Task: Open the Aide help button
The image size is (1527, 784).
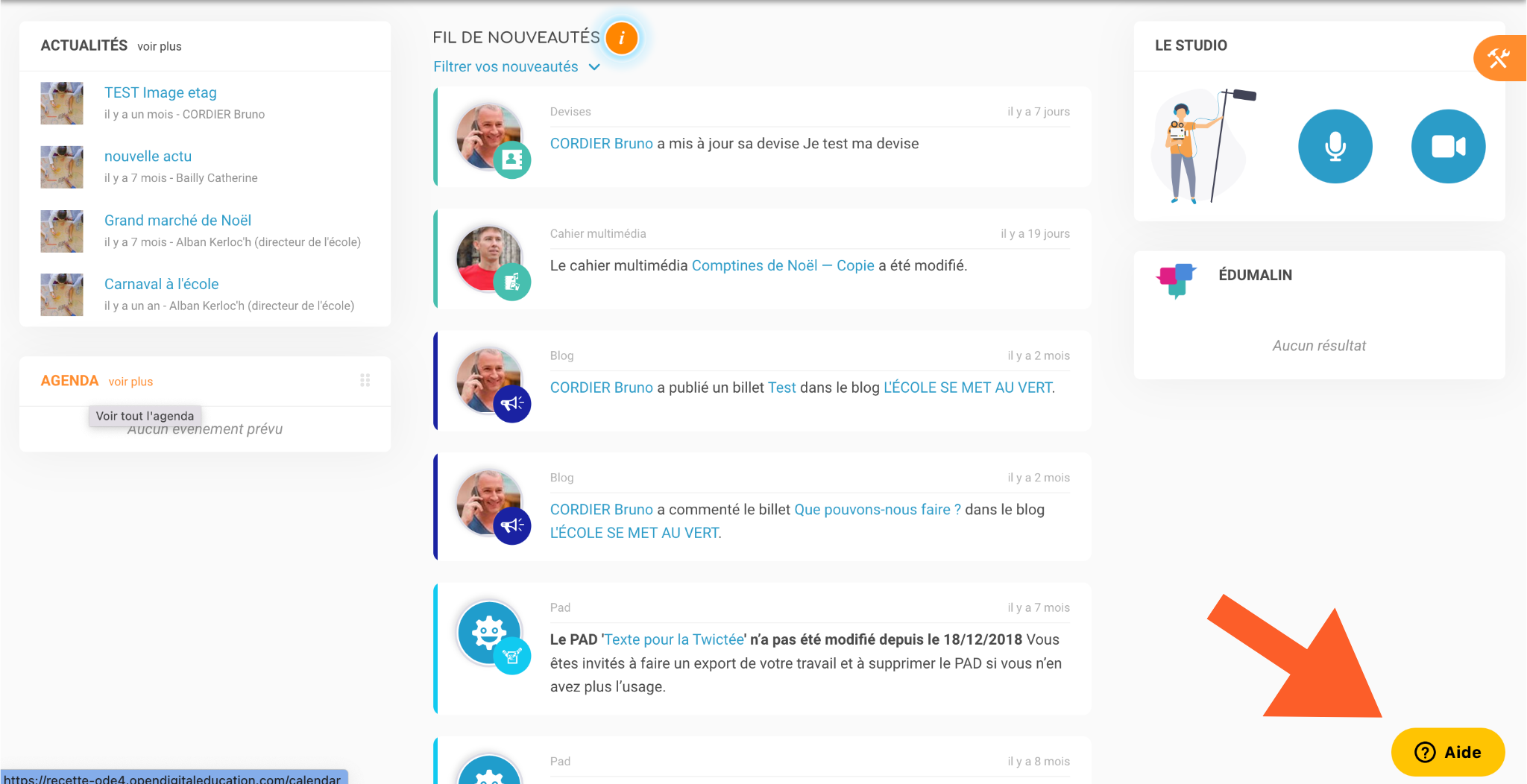Action: [1447, 752]
